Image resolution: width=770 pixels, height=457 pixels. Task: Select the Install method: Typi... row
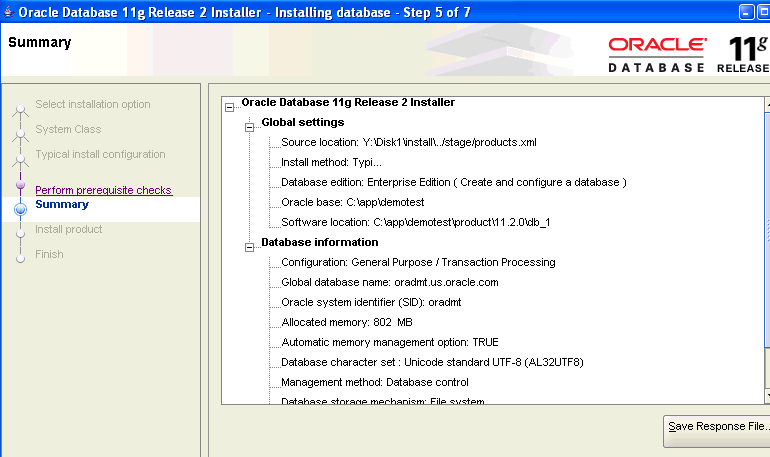331,162
